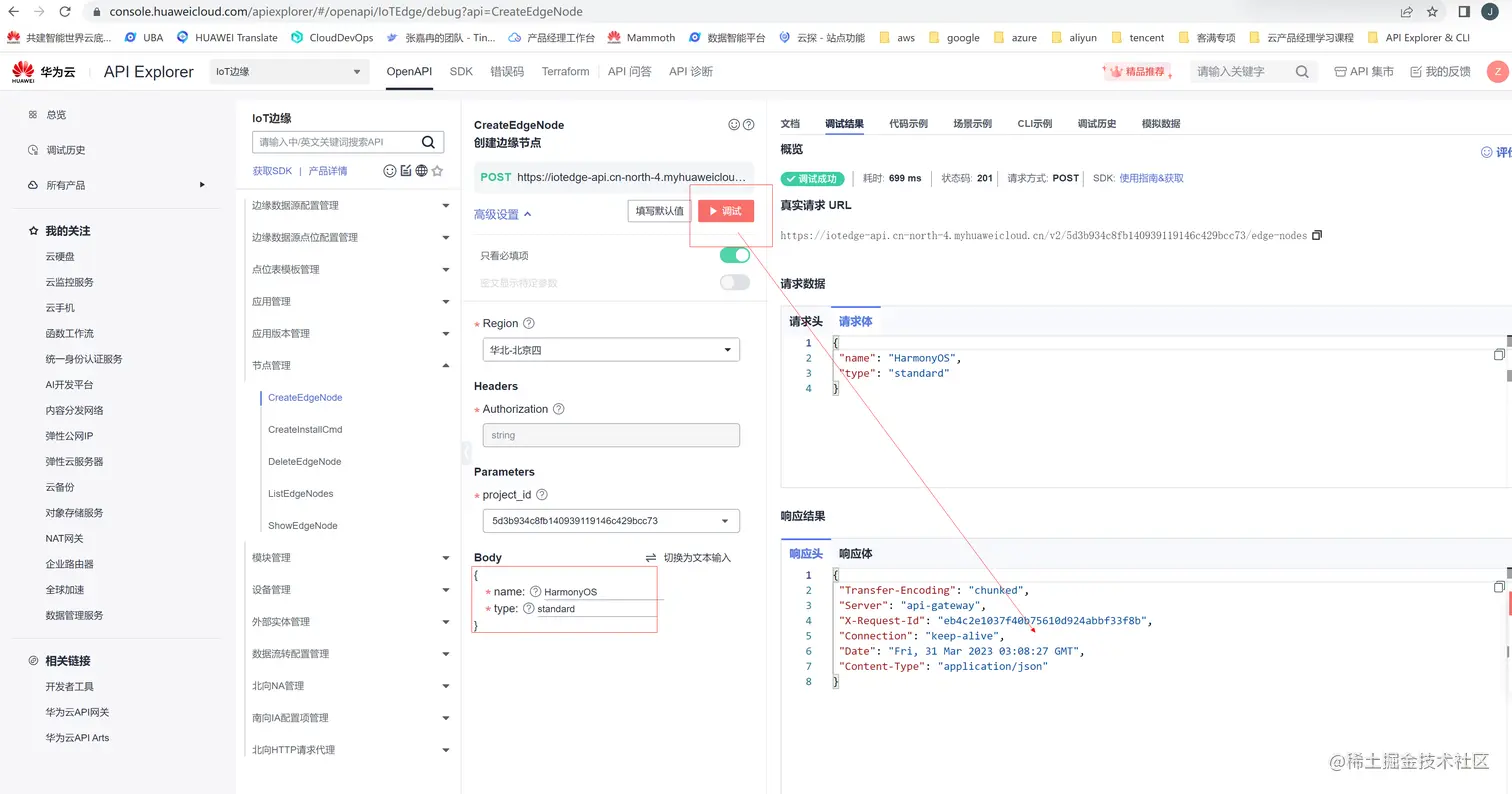Click help icon next to Region

click(x=529, y=324)
